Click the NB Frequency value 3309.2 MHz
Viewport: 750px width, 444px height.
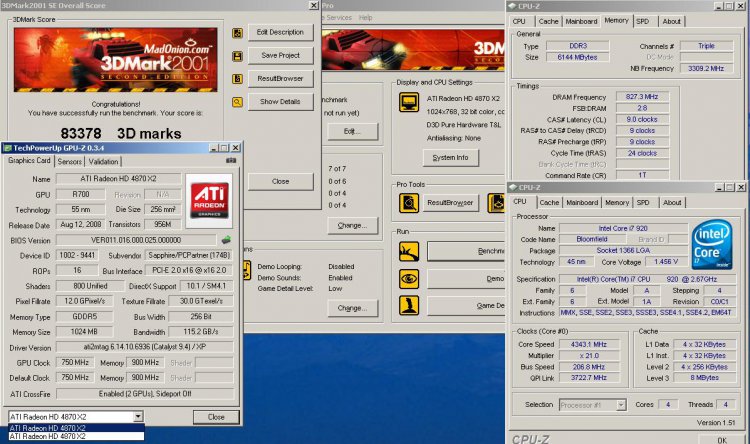(706, 68)
